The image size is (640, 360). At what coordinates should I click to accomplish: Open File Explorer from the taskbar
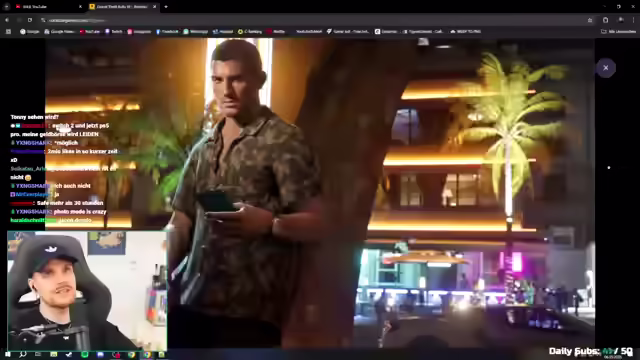click(x=53, y=354)
